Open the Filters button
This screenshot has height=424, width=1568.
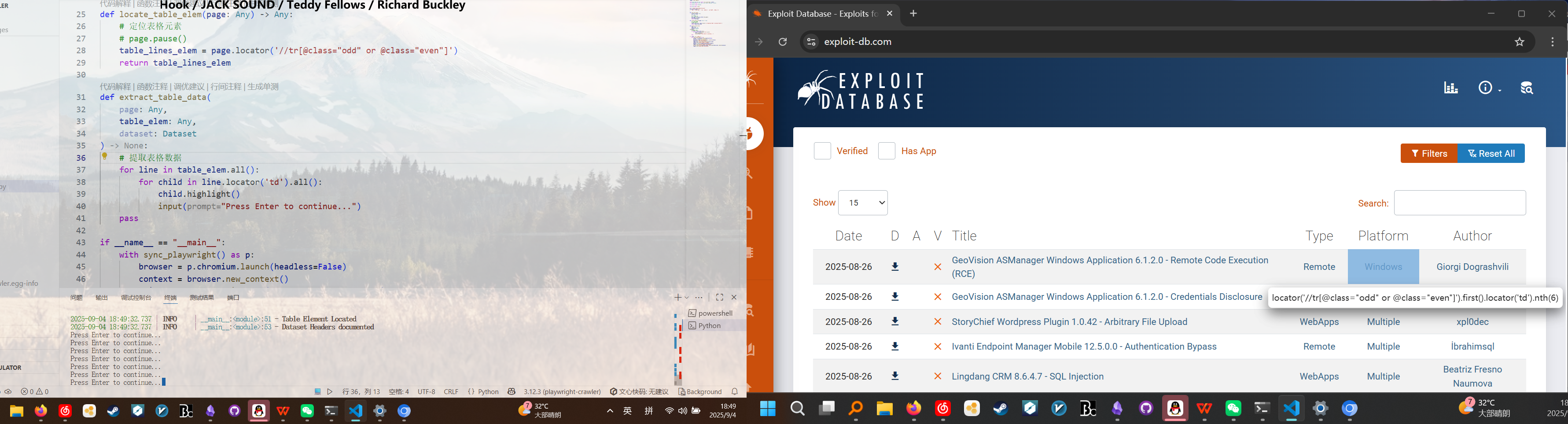1429,154
